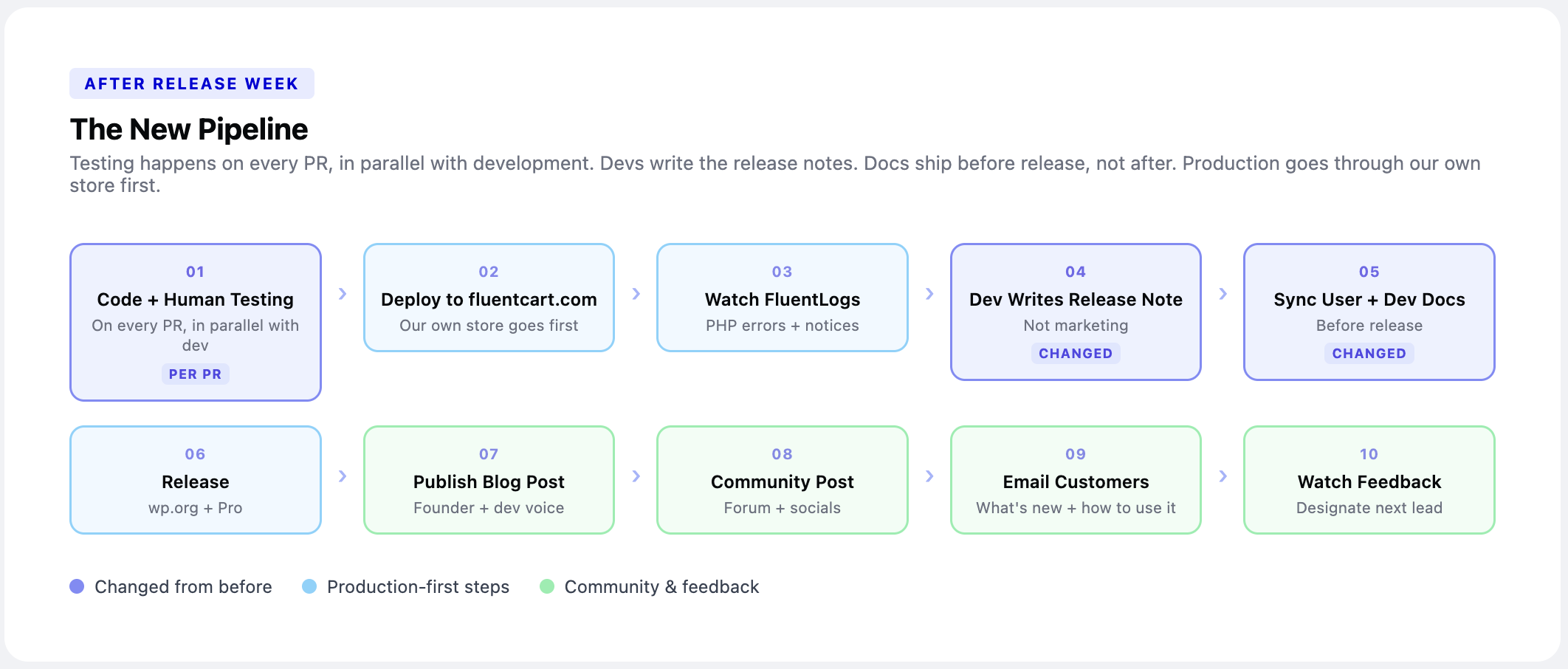The width and height of the screenshot is (1568, 669).
Task: Click The New Pipeline heading
Action: tap(189, 129)
